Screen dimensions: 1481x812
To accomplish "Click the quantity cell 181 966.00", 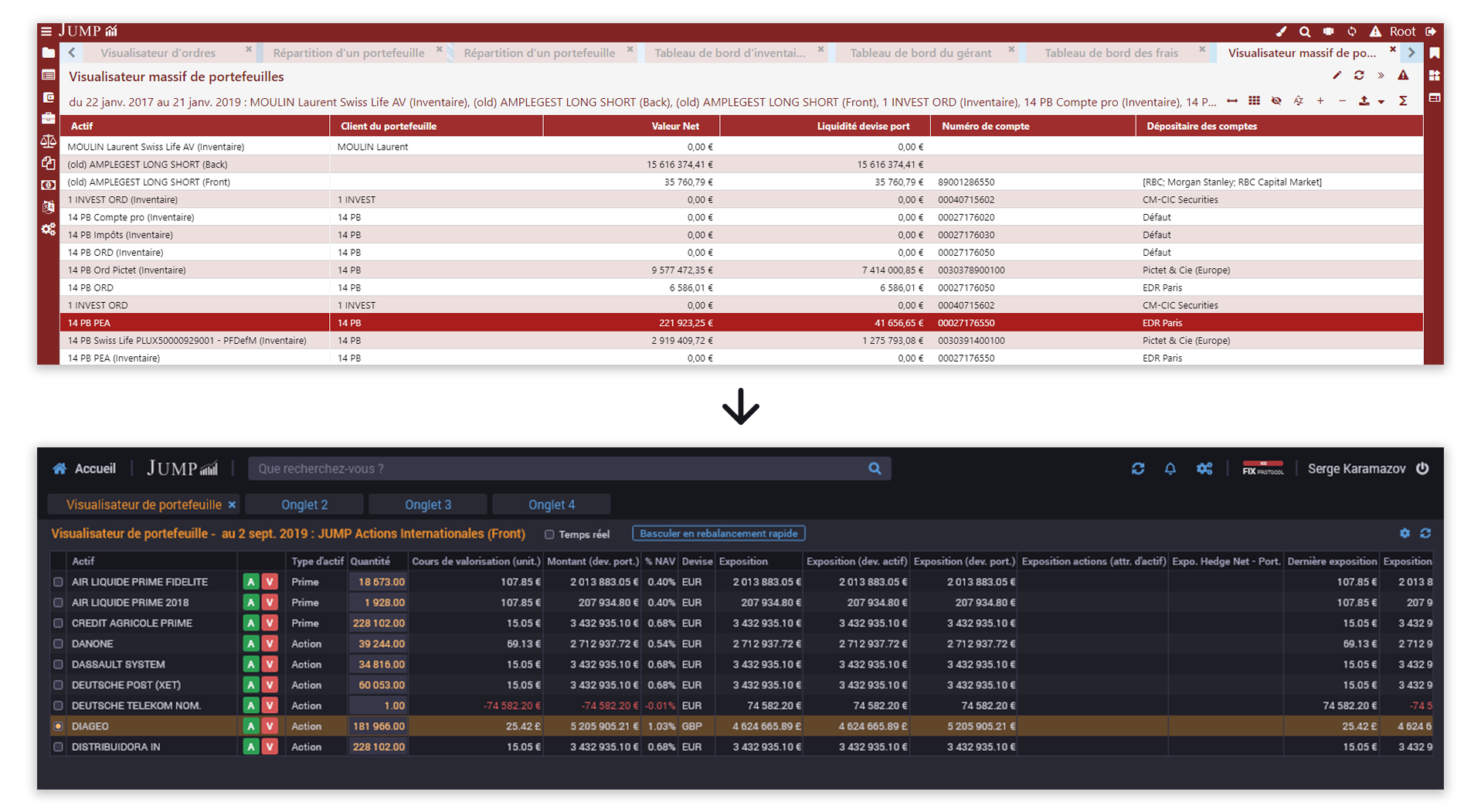I will click(379, 726).
